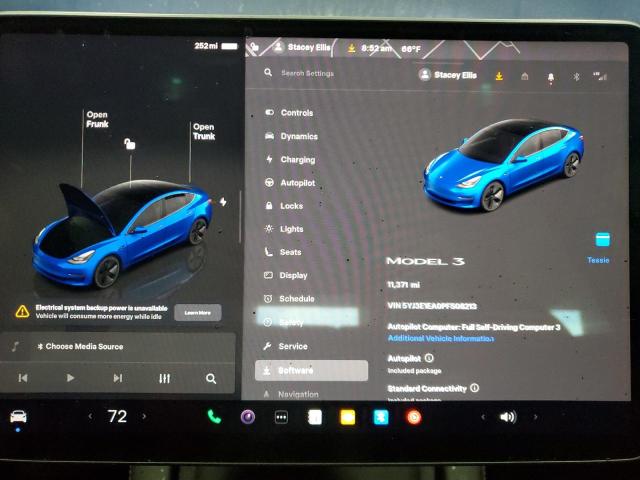Toggle mute via the speaker volume icon
640x480 pixels.
pos(508,417)
